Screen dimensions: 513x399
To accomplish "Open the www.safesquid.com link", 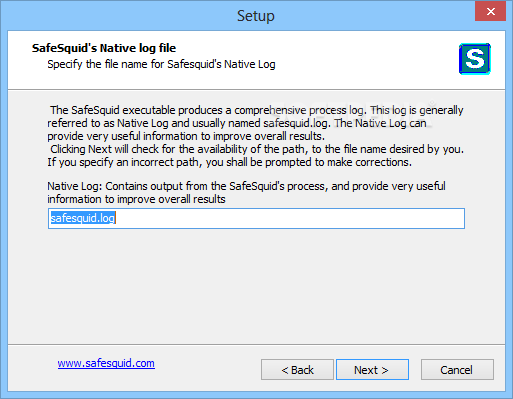I will click(106, 363).
